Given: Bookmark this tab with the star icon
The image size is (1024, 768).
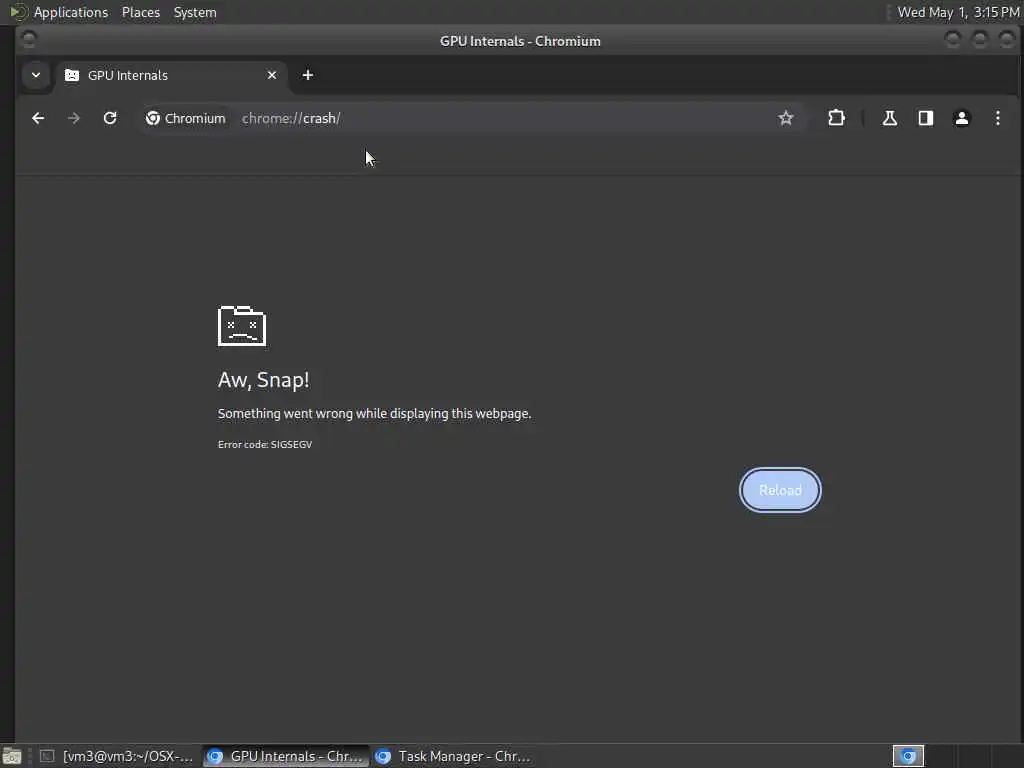Looking at the screenshot, I should [x=786, y=118].
